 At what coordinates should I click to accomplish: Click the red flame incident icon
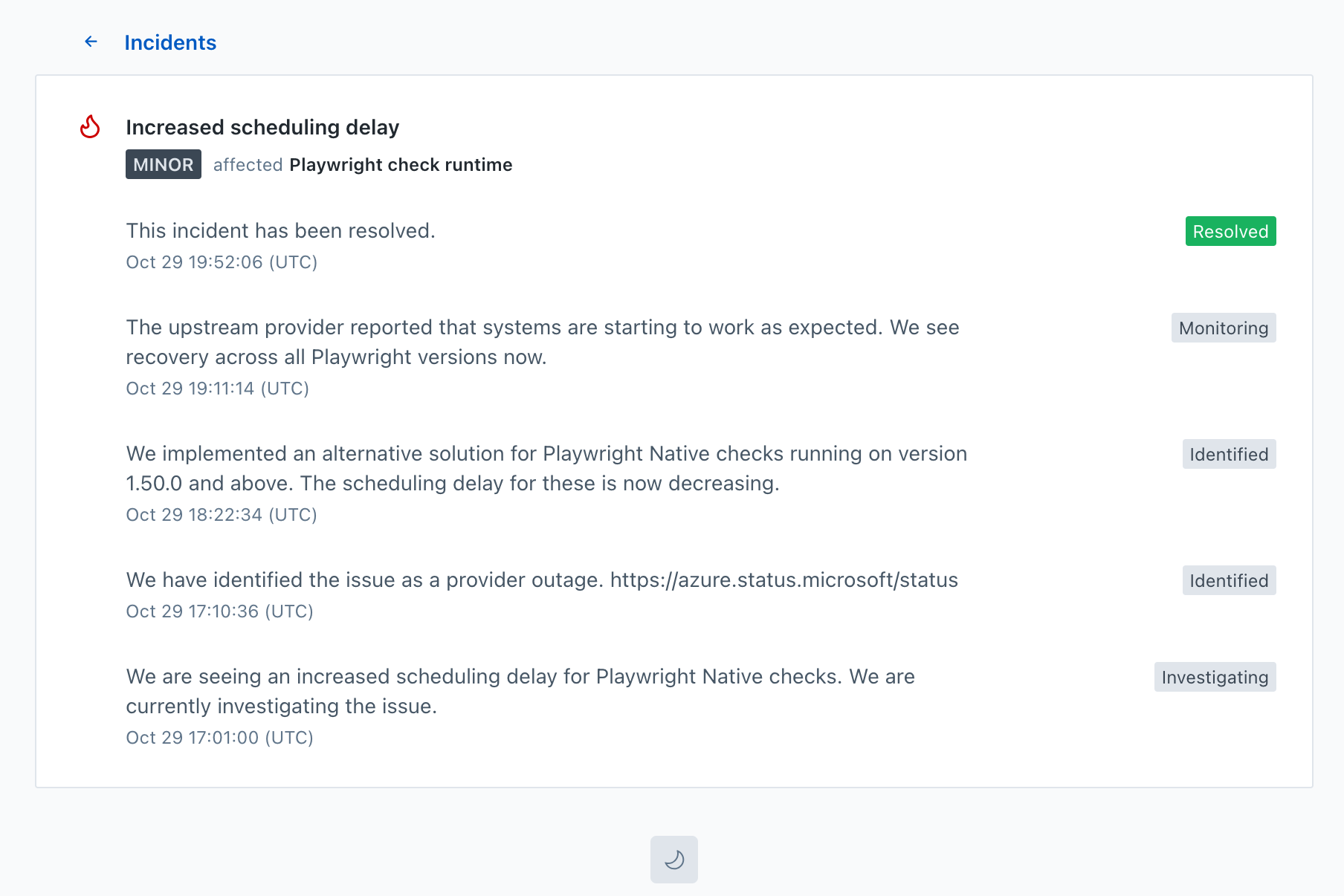click(90, 127)
